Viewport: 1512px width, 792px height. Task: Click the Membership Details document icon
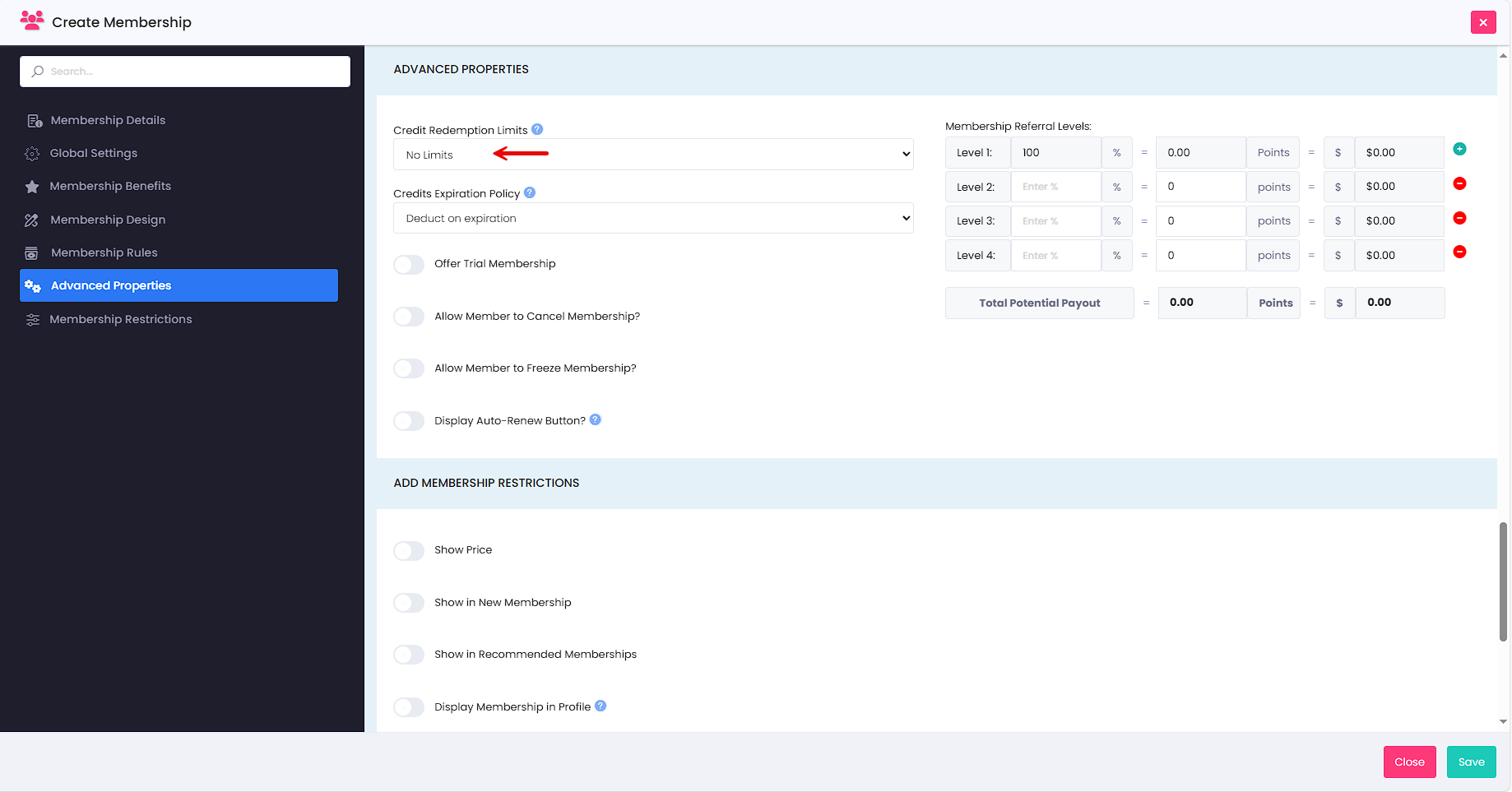pyautogui.click(x=34, y=121)
